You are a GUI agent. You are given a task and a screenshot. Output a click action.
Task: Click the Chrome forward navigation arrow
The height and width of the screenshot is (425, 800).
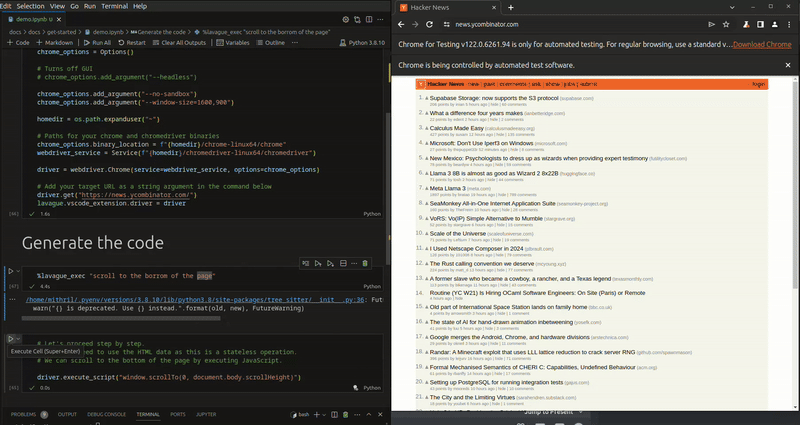(415, 24)
